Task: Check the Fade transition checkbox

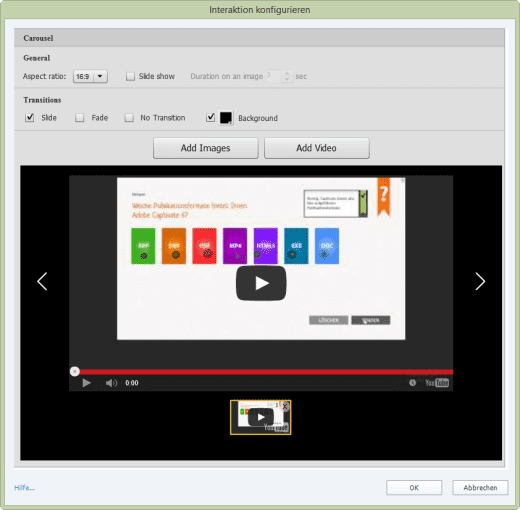Action: pos(80,118)
